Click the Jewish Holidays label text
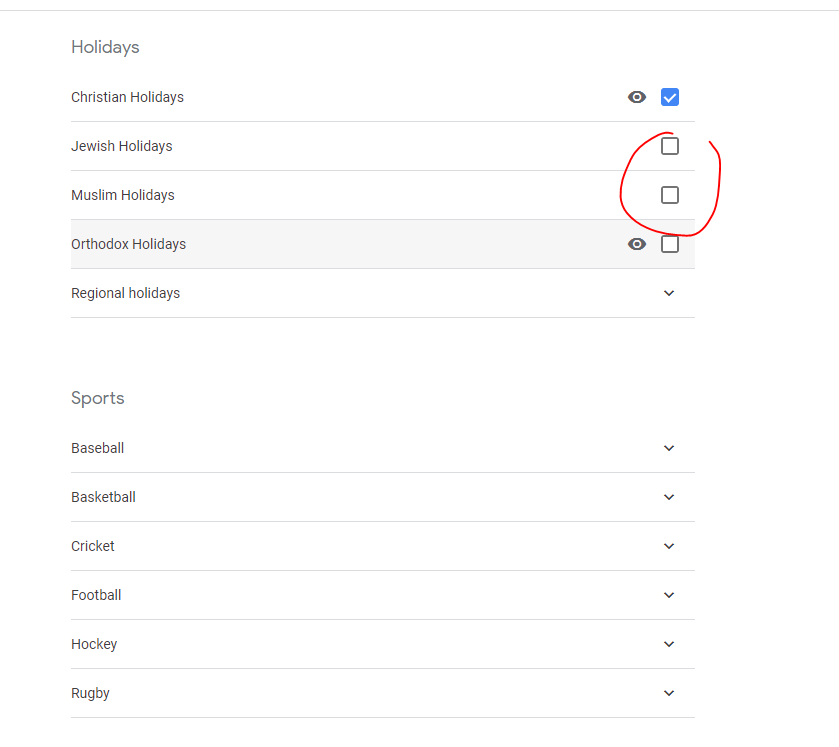 click(x=121, y=146)
